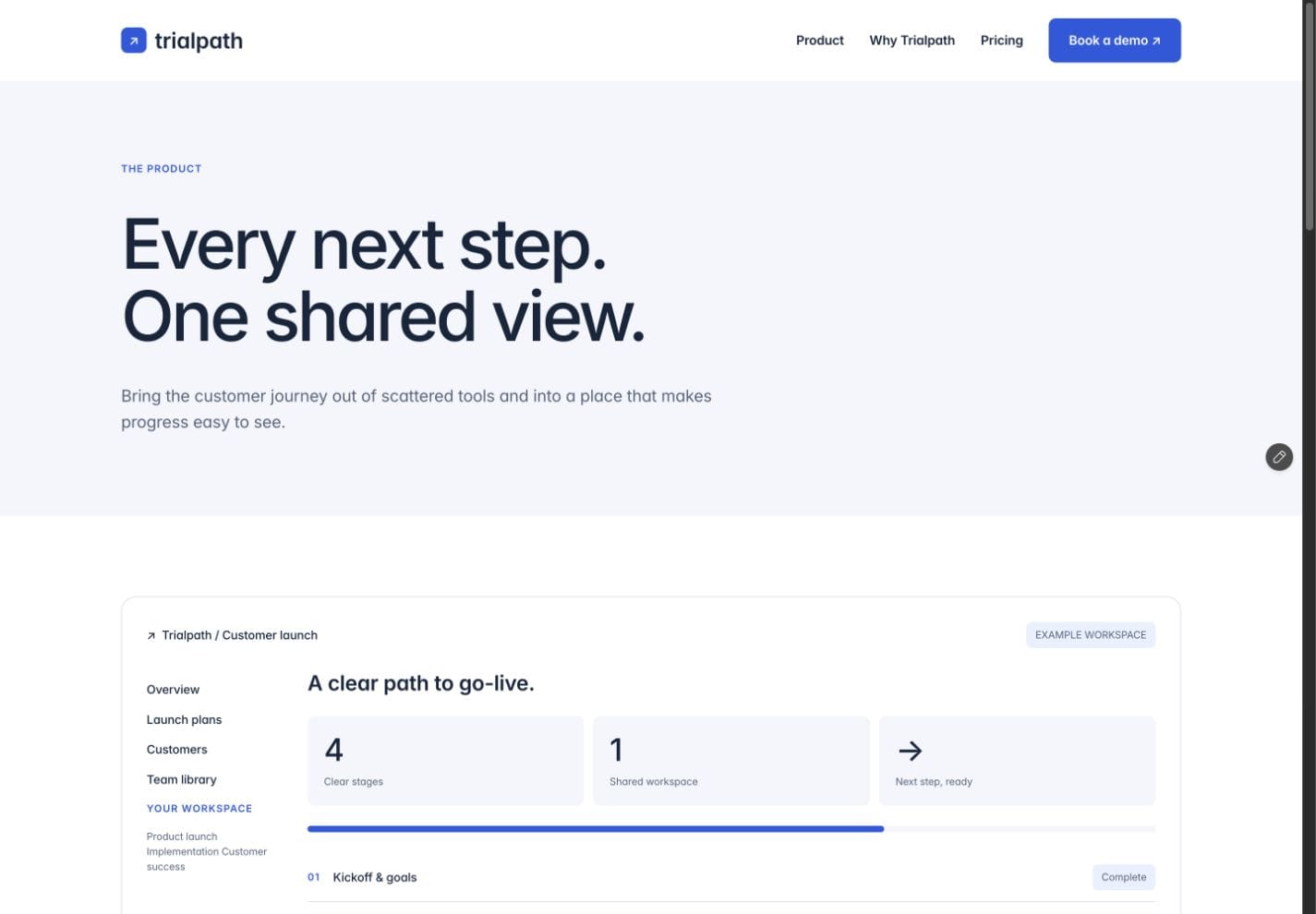
Task: Open the Why Trialpath nav item
Action: coord(912,41)
